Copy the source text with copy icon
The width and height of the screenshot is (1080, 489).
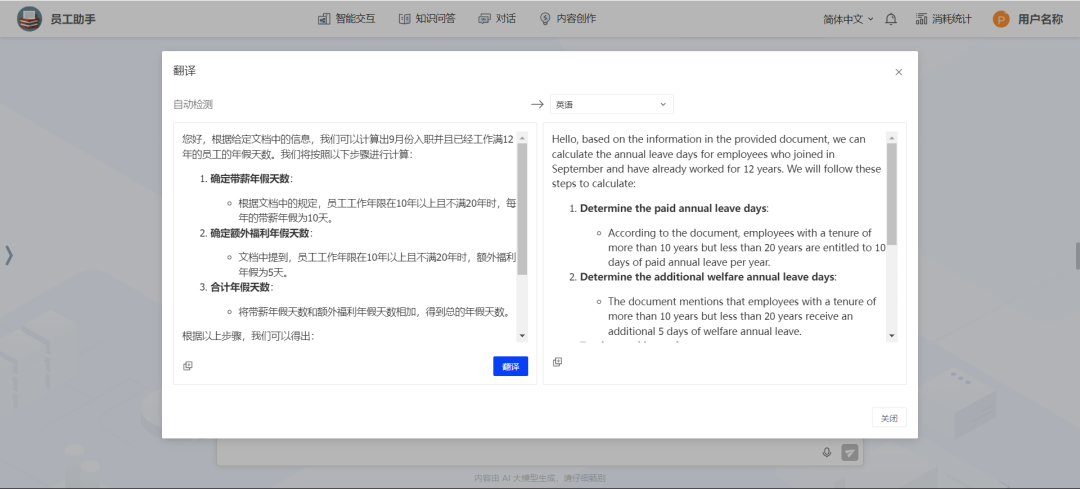pyautogui.click(x=187, y=366)
